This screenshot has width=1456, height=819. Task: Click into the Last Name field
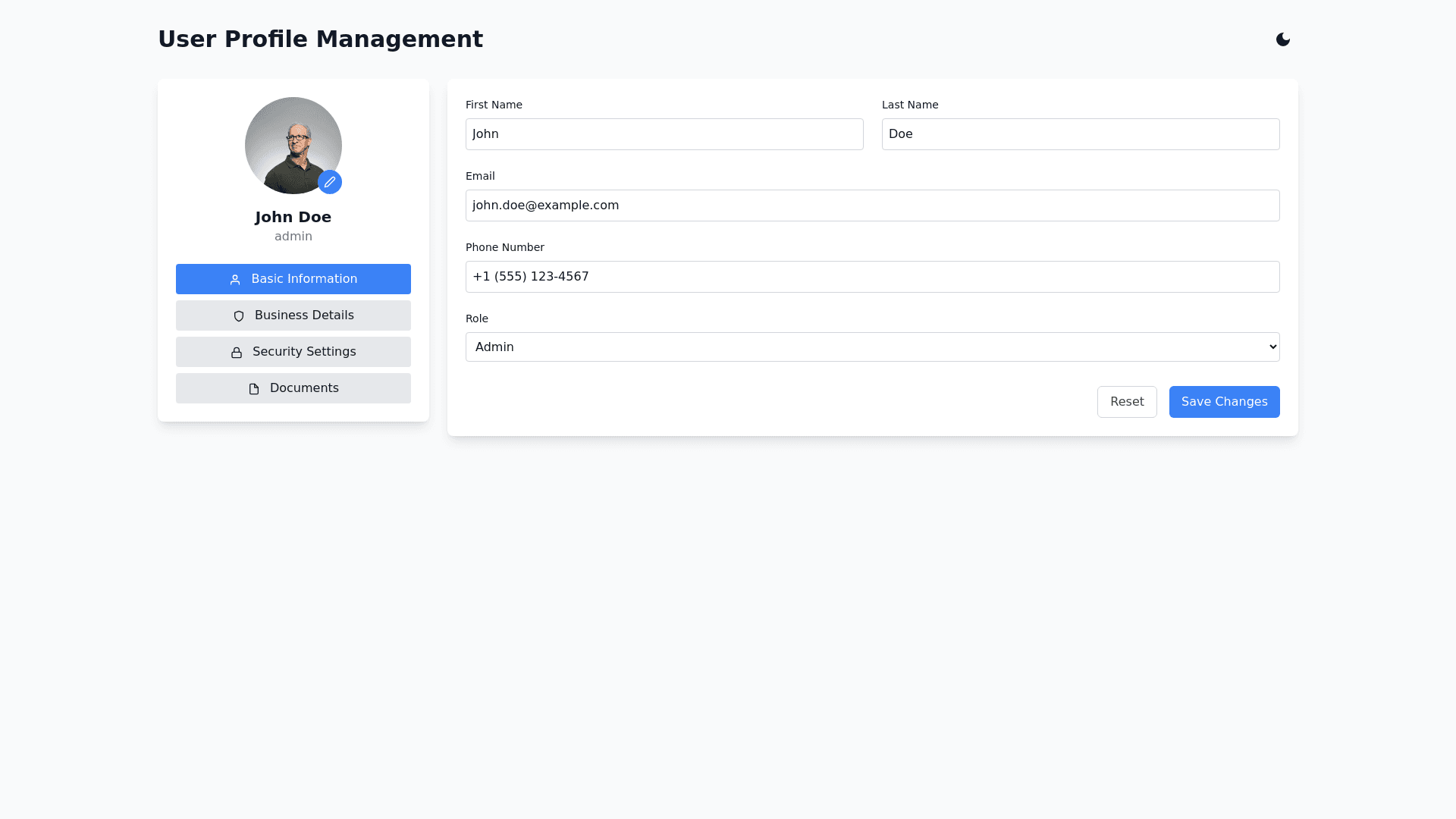pyautogui.click(x=1080, y=134)
